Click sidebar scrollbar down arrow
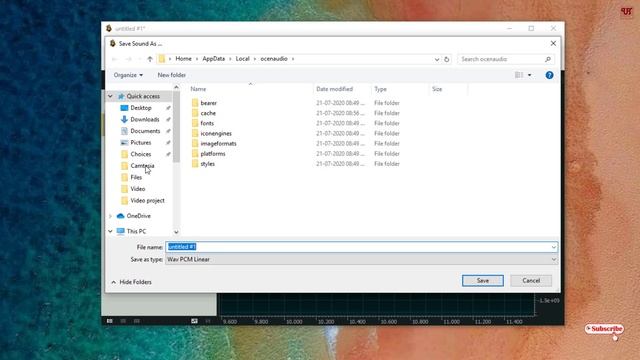The height and width of the screenshot is (360, 640). tap(176, 232)
